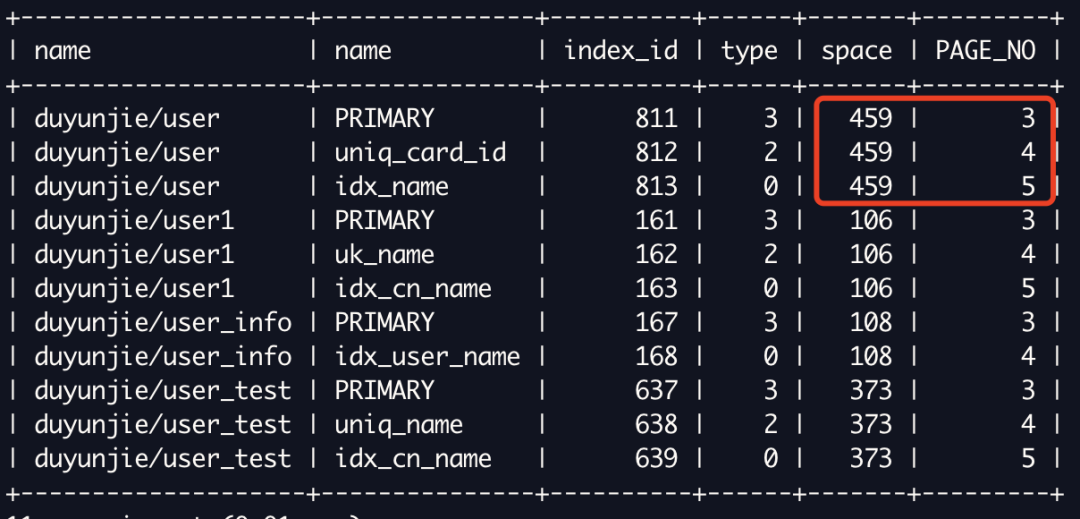Click the uk_name index name

[x=384, y=255]
